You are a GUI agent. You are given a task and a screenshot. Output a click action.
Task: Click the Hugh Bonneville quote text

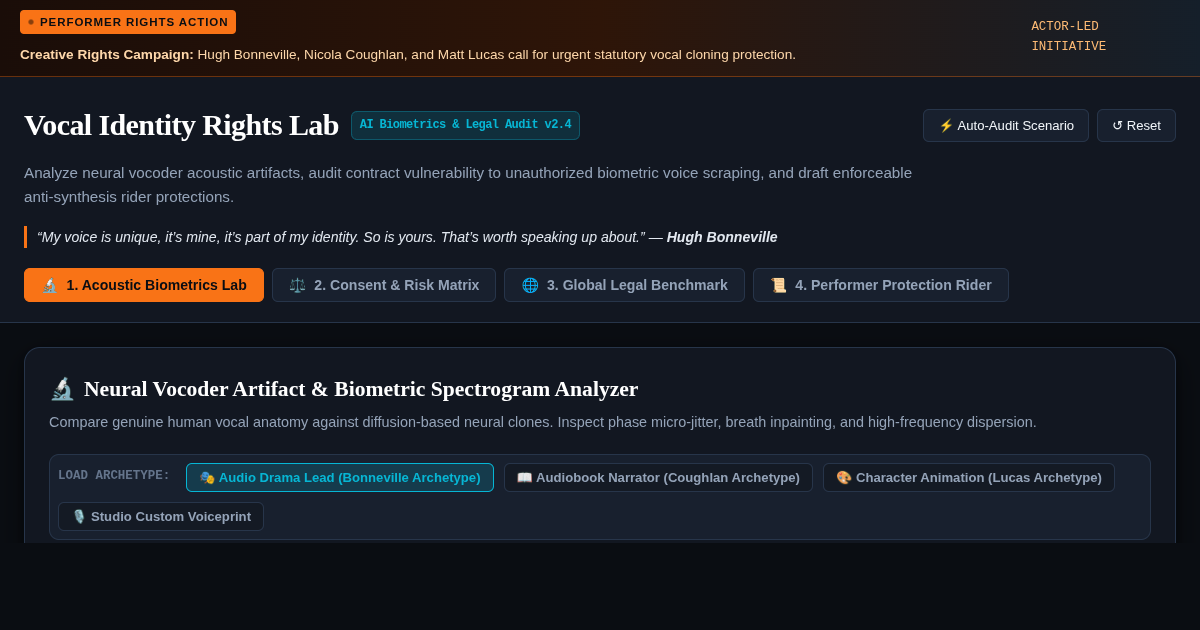point(407,237)
